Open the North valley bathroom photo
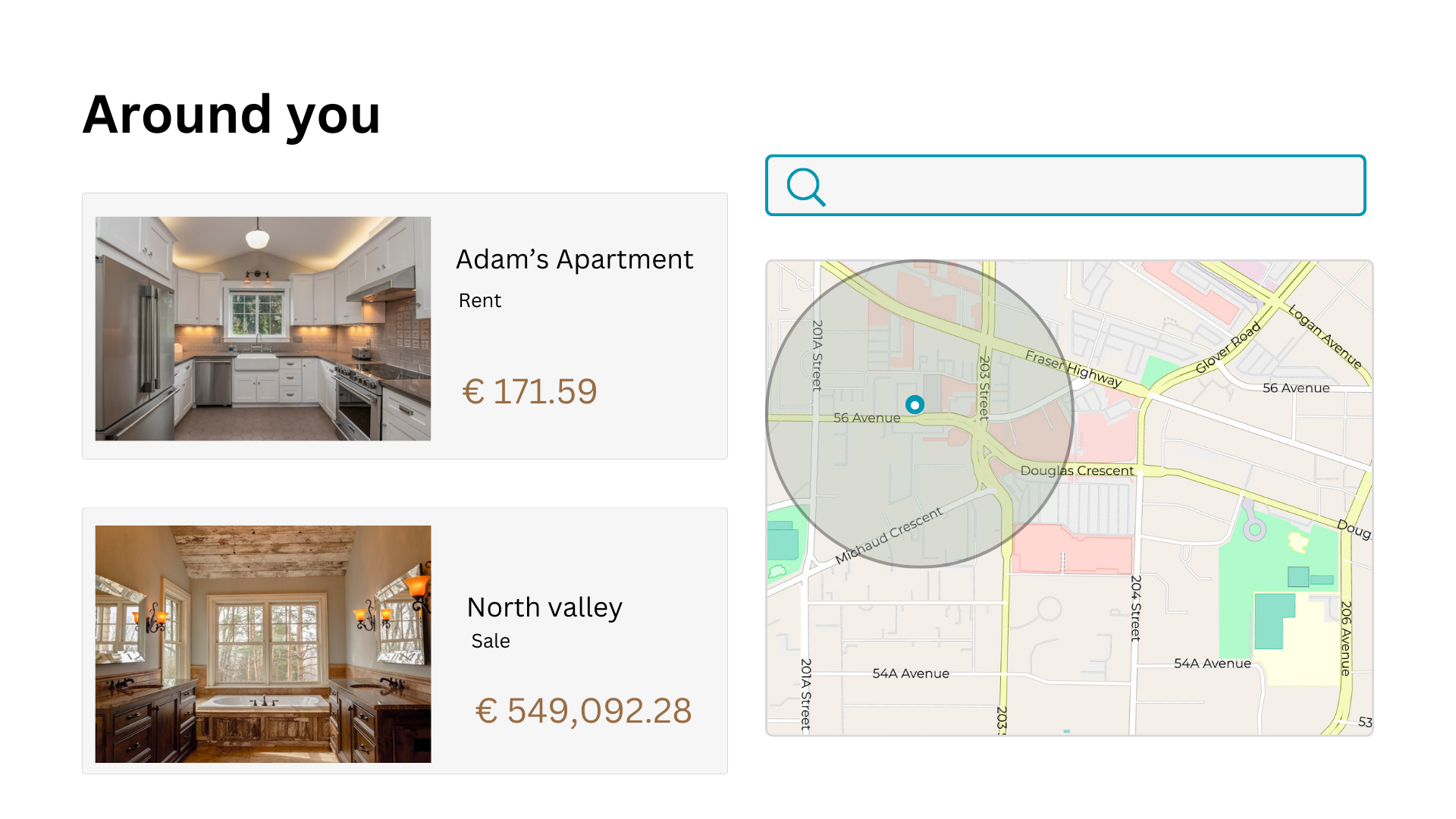The height and width of the screenshot is (819, 1456). pyautogui.click(x=263, y=644)
